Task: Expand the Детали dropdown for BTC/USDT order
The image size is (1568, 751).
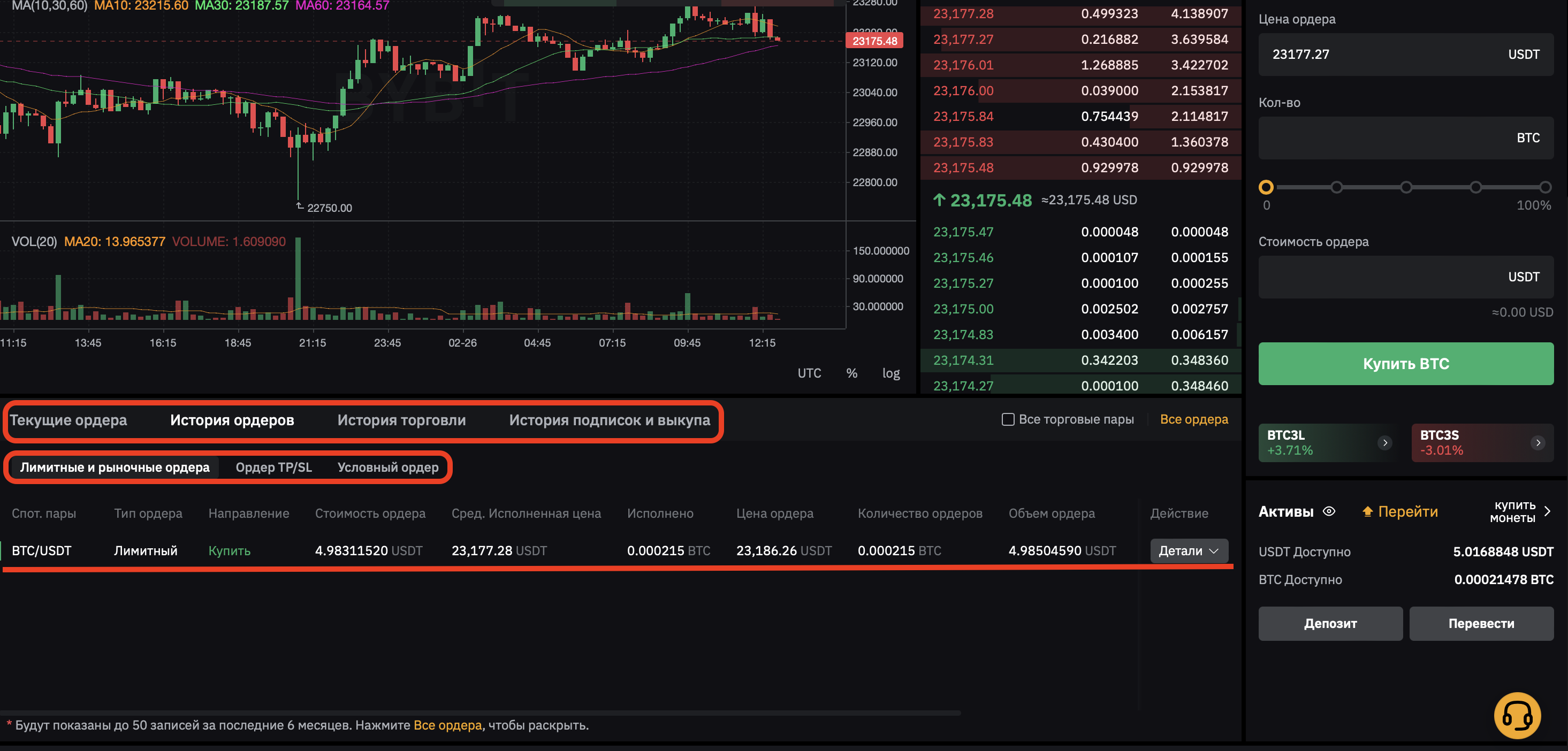Action: 1189,551
